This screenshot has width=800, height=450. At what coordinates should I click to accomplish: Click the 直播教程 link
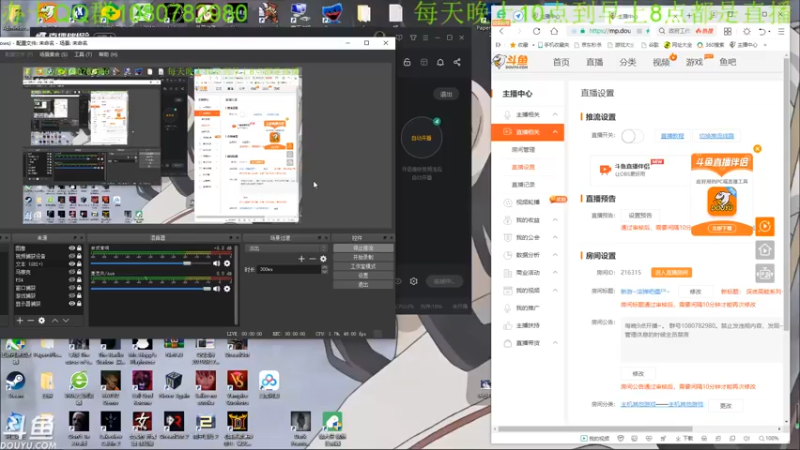pyautogui.click(x=672, y=136)
